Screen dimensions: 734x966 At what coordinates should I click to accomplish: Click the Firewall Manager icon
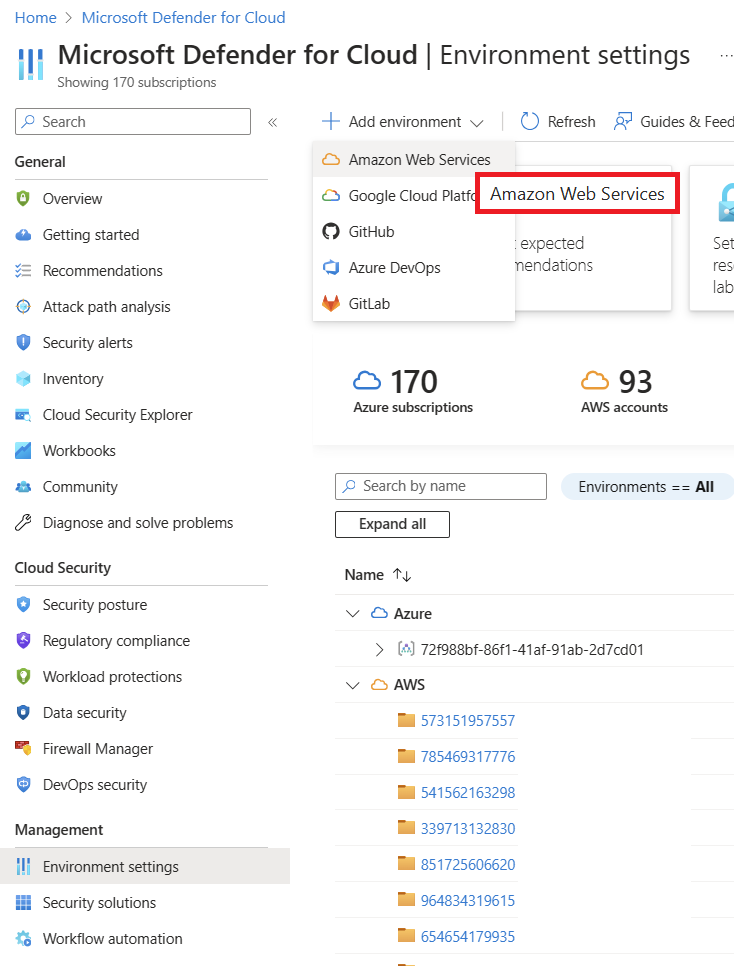pos(23,748)
